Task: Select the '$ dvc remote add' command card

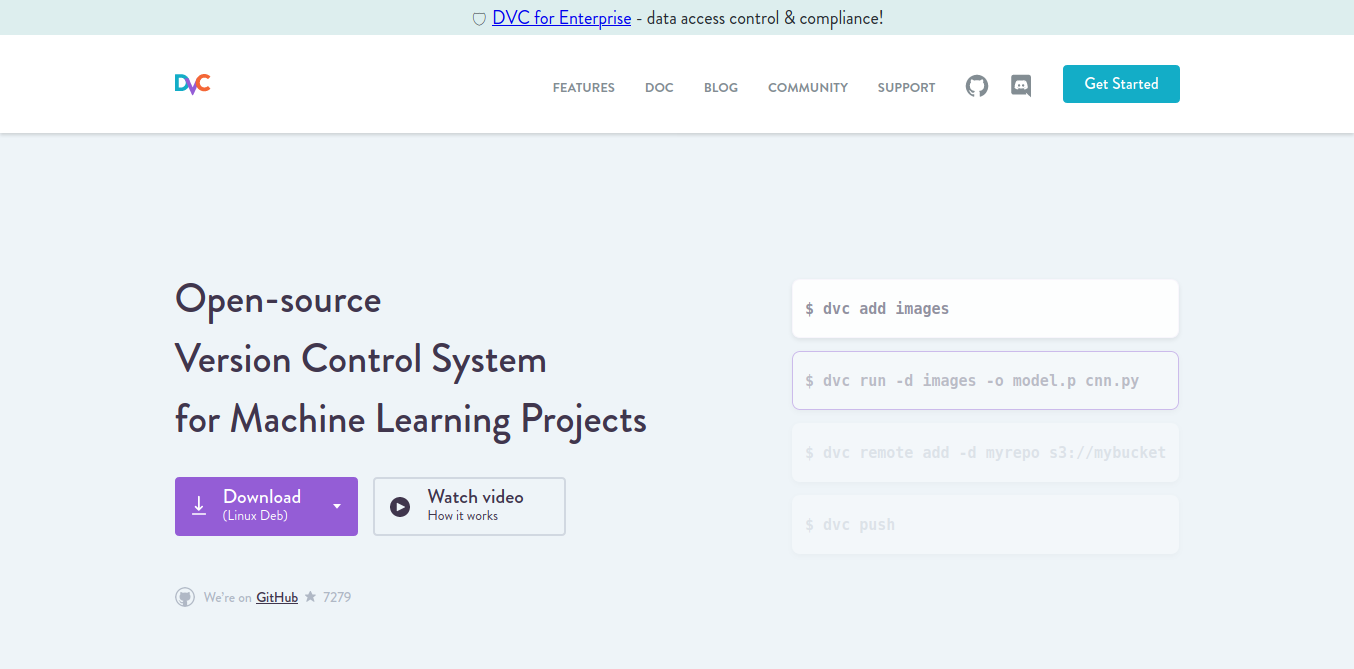Action: point(985,452)
